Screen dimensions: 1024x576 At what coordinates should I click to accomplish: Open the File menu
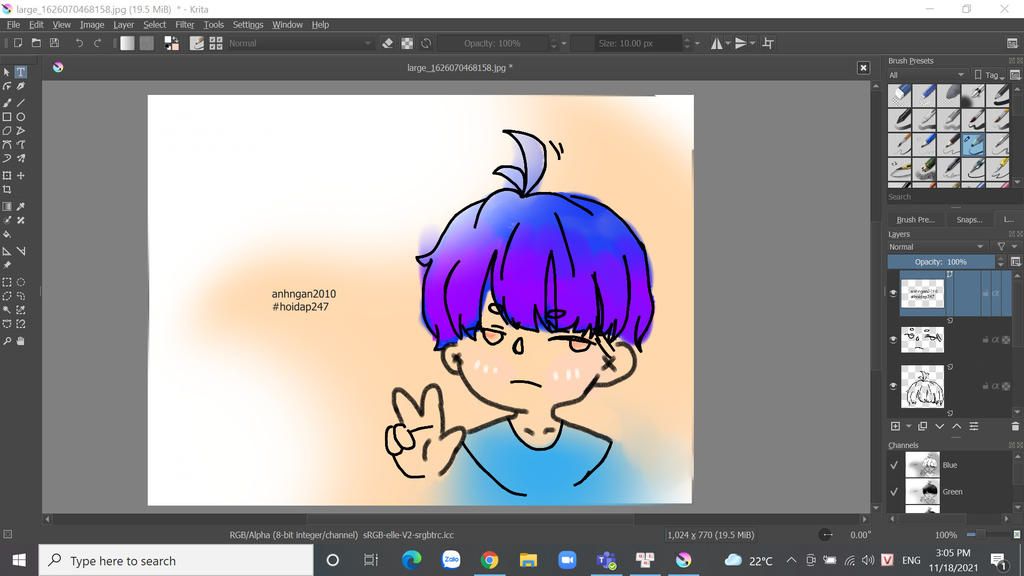pyautogui.click(x=13, y=25)
